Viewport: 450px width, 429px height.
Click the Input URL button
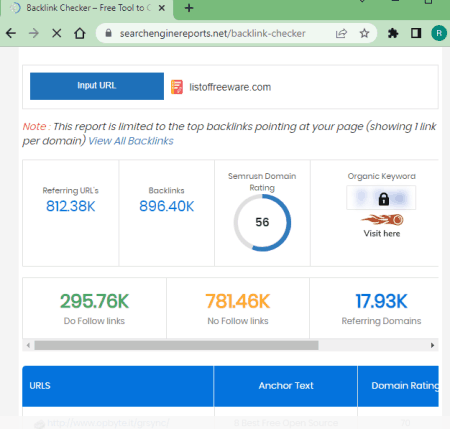coord(97,86)
